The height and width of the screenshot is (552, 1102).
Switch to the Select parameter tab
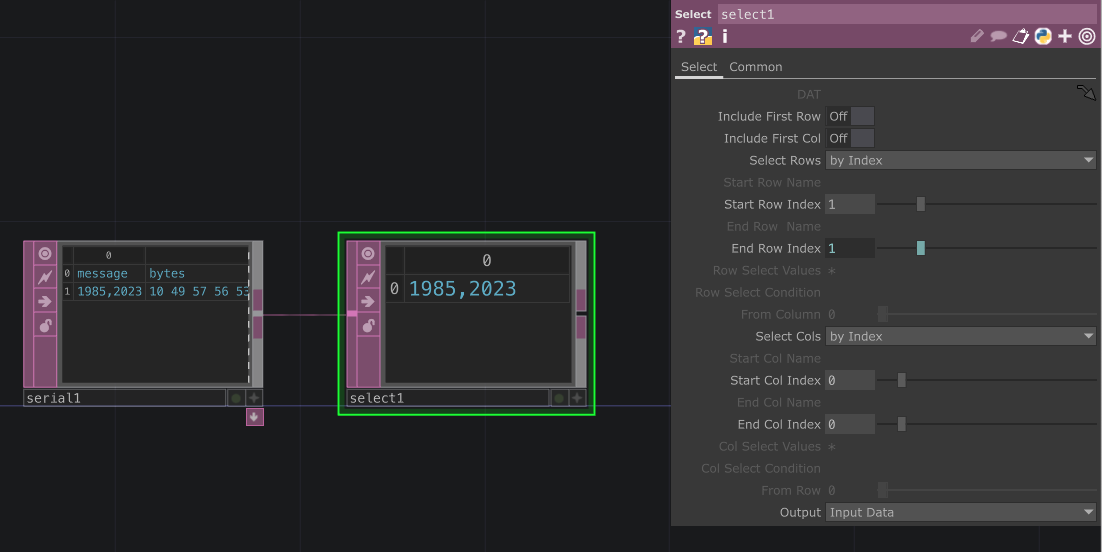pos(699,67)
